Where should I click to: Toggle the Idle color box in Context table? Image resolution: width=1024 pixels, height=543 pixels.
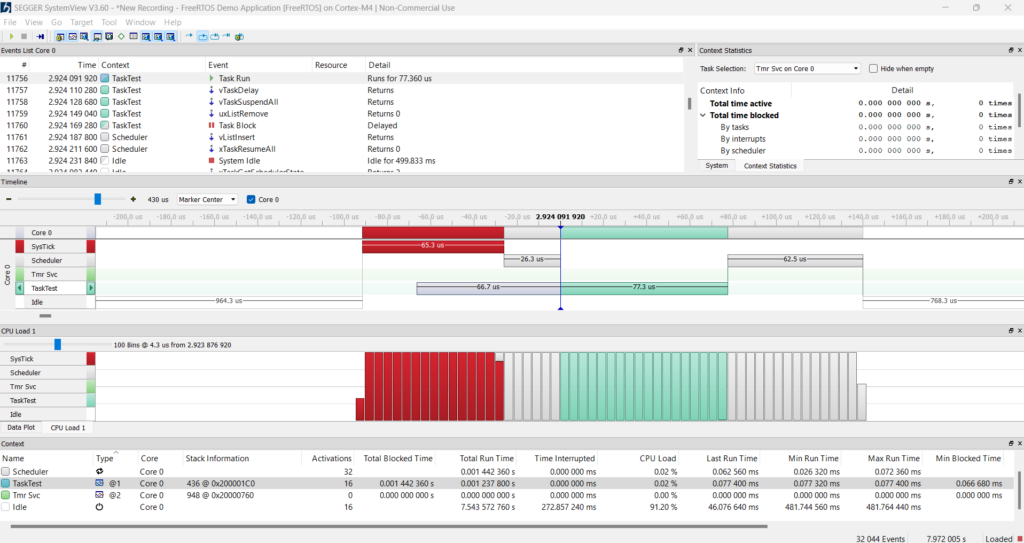6,506
